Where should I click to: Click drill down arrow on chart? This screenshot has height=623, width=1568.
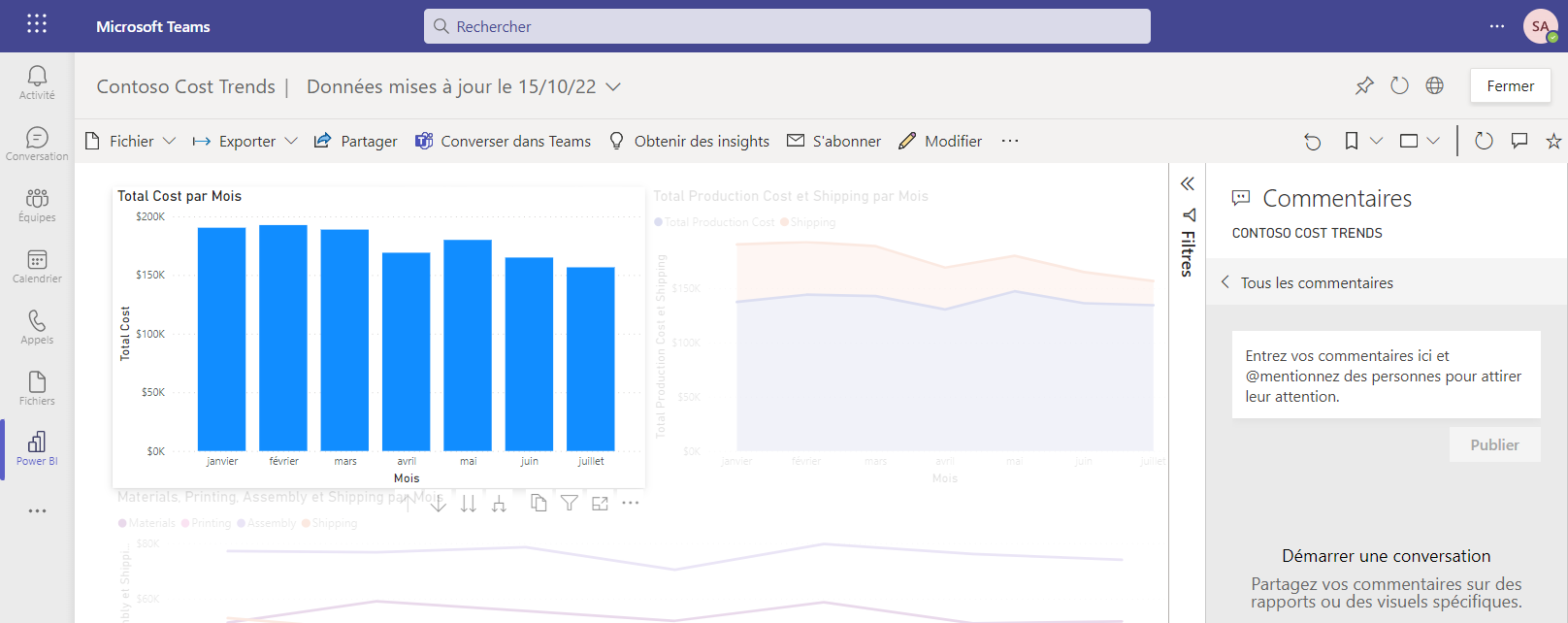click(438, 503)
